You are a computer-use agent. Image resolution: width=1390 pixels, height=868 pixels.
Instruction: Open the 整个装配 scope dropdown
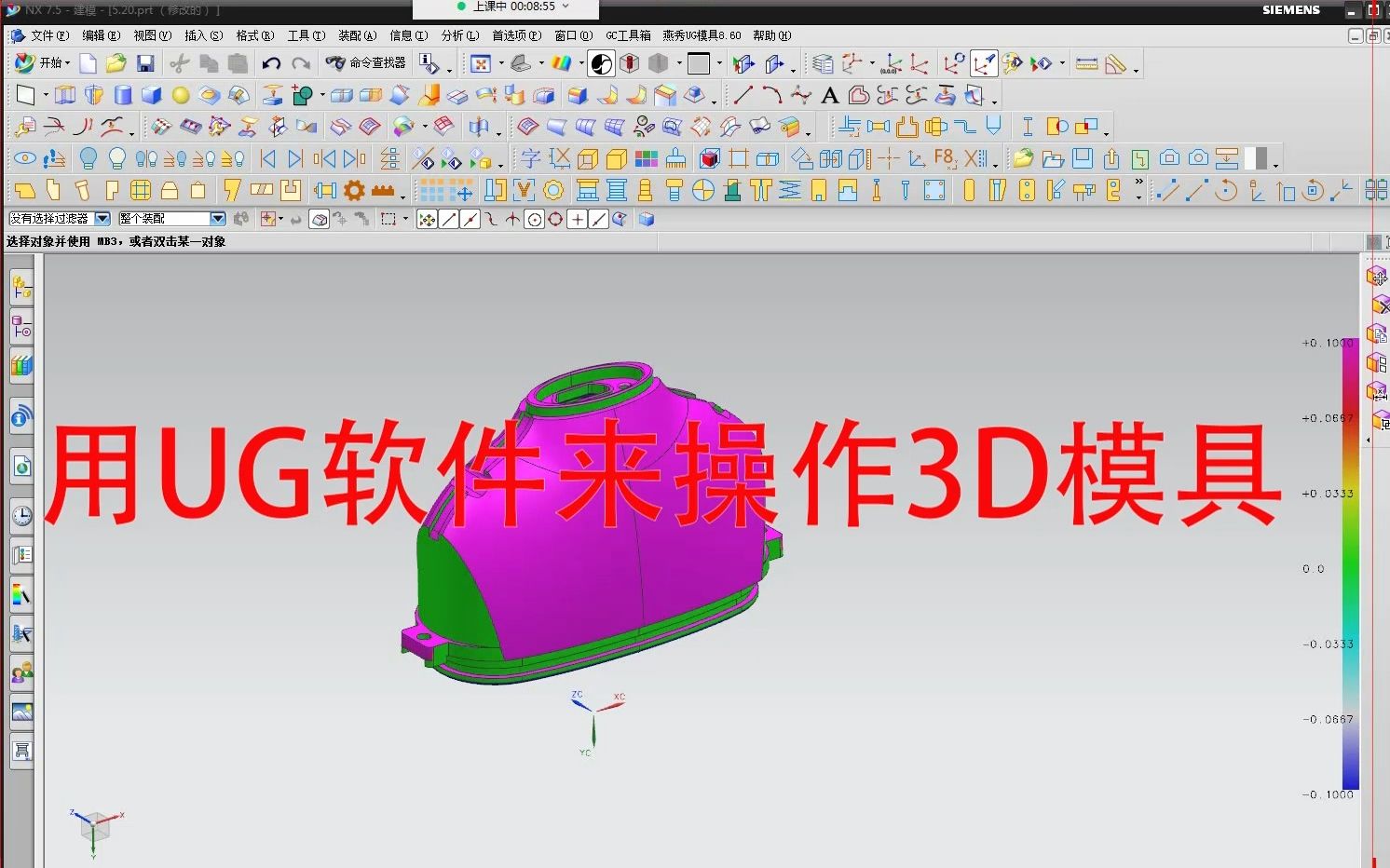pos(217,218)
